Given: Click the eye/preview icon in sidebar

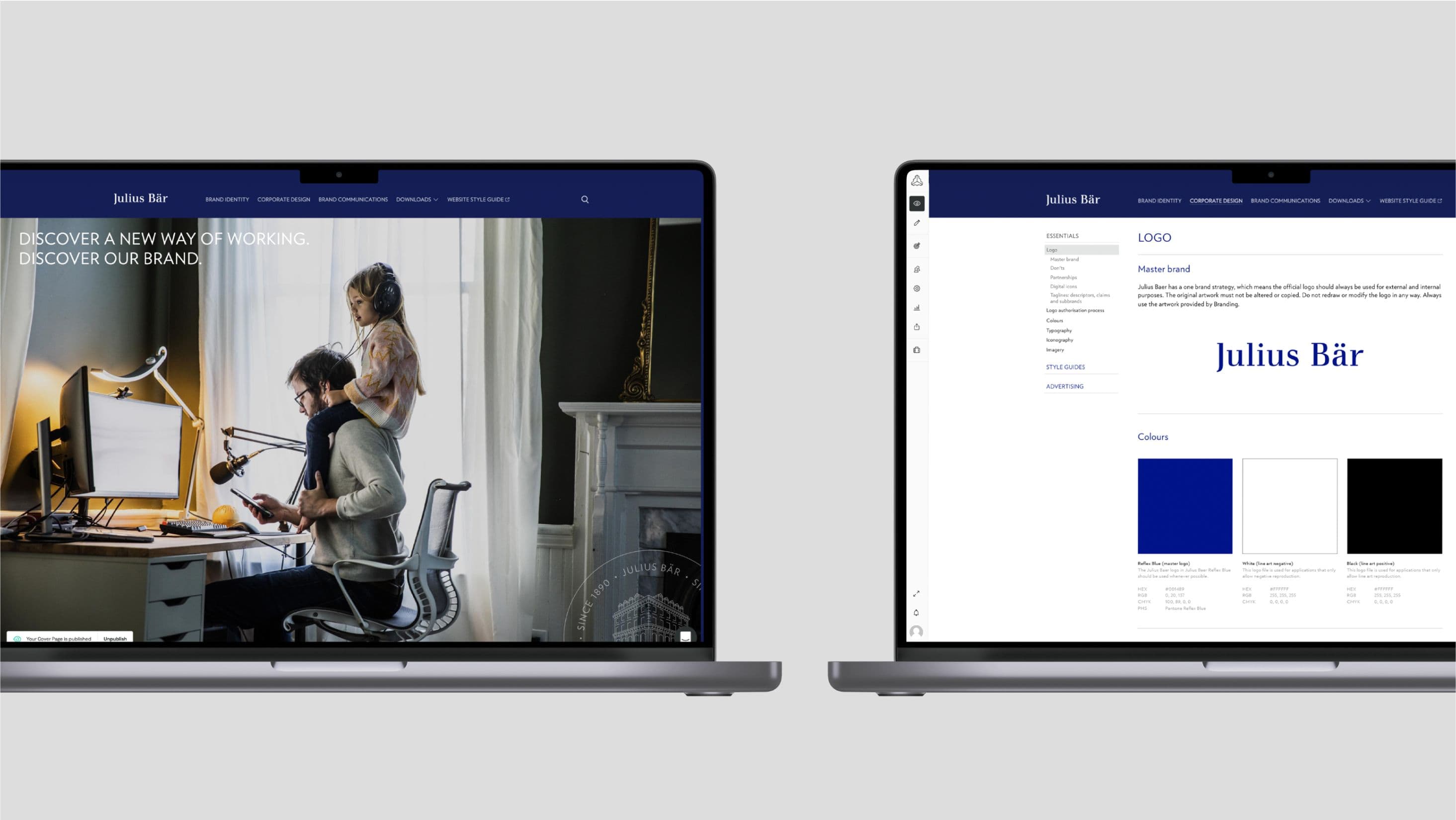Looking at the screenshot, I should point(917,204).
